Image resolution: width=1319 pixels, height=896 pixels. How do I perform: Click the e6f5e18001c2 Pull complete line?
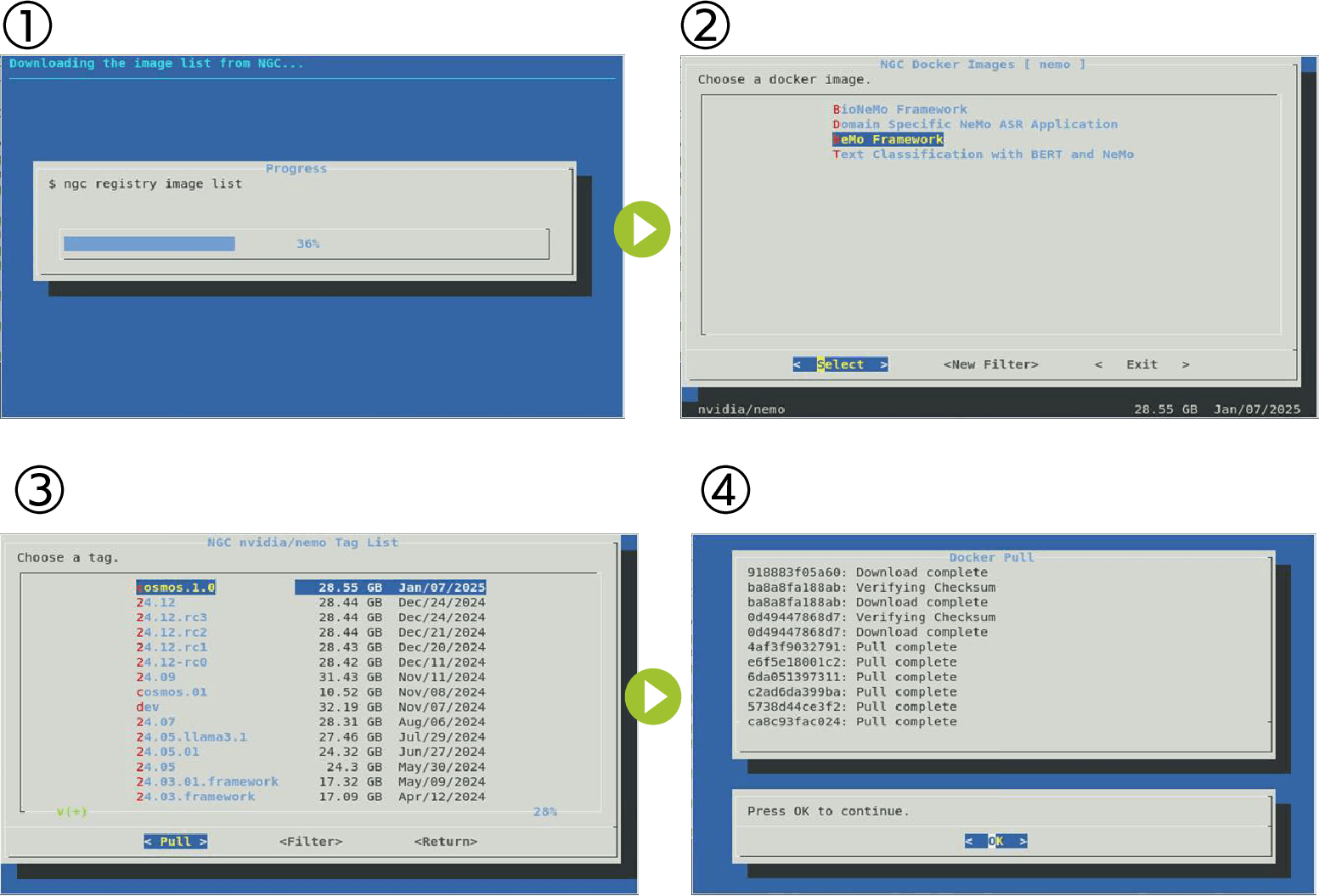tap(852, 662)
